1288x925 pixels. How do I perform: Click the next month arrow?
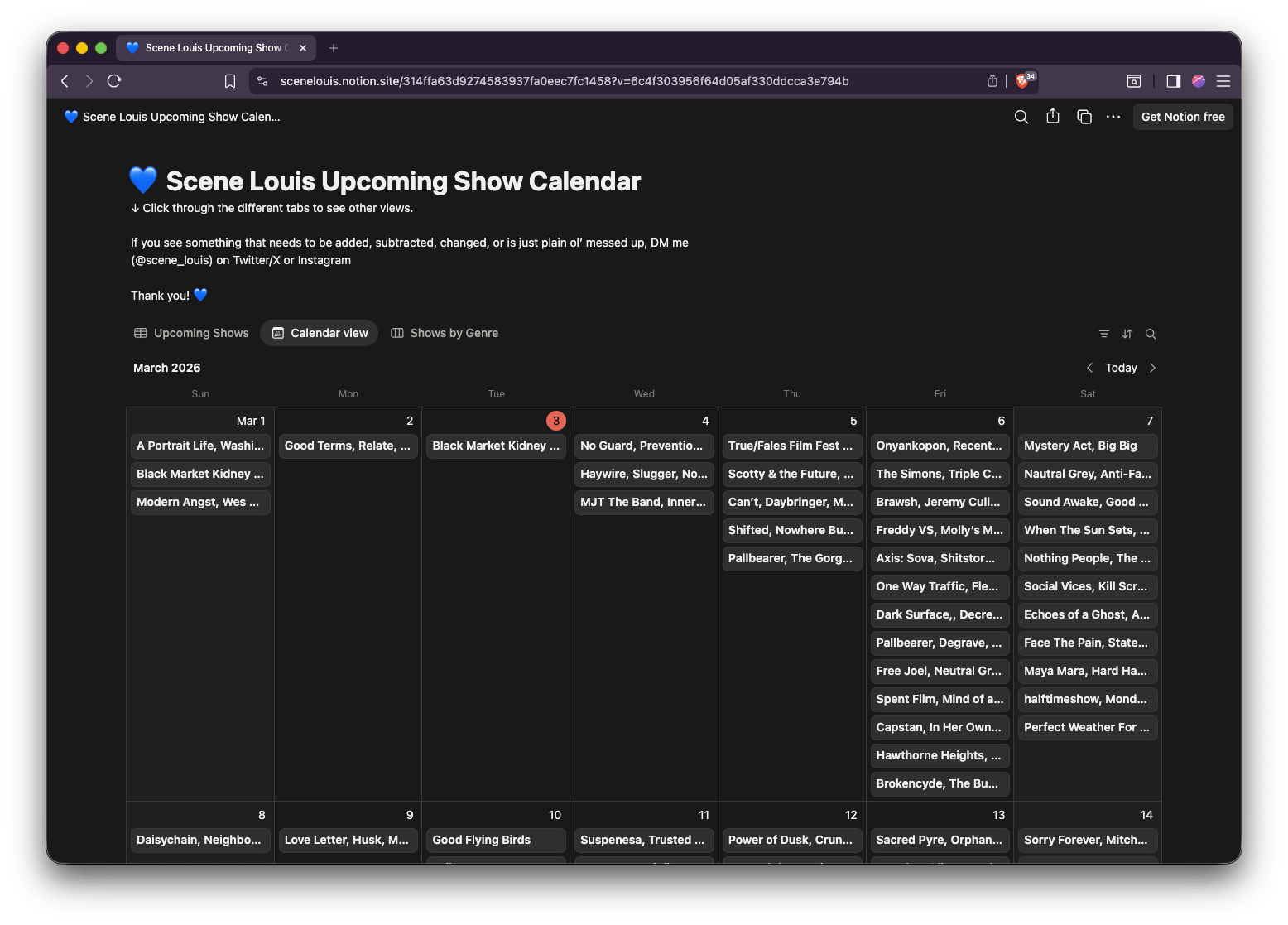pyautogui.click(x=1152, y=367)
